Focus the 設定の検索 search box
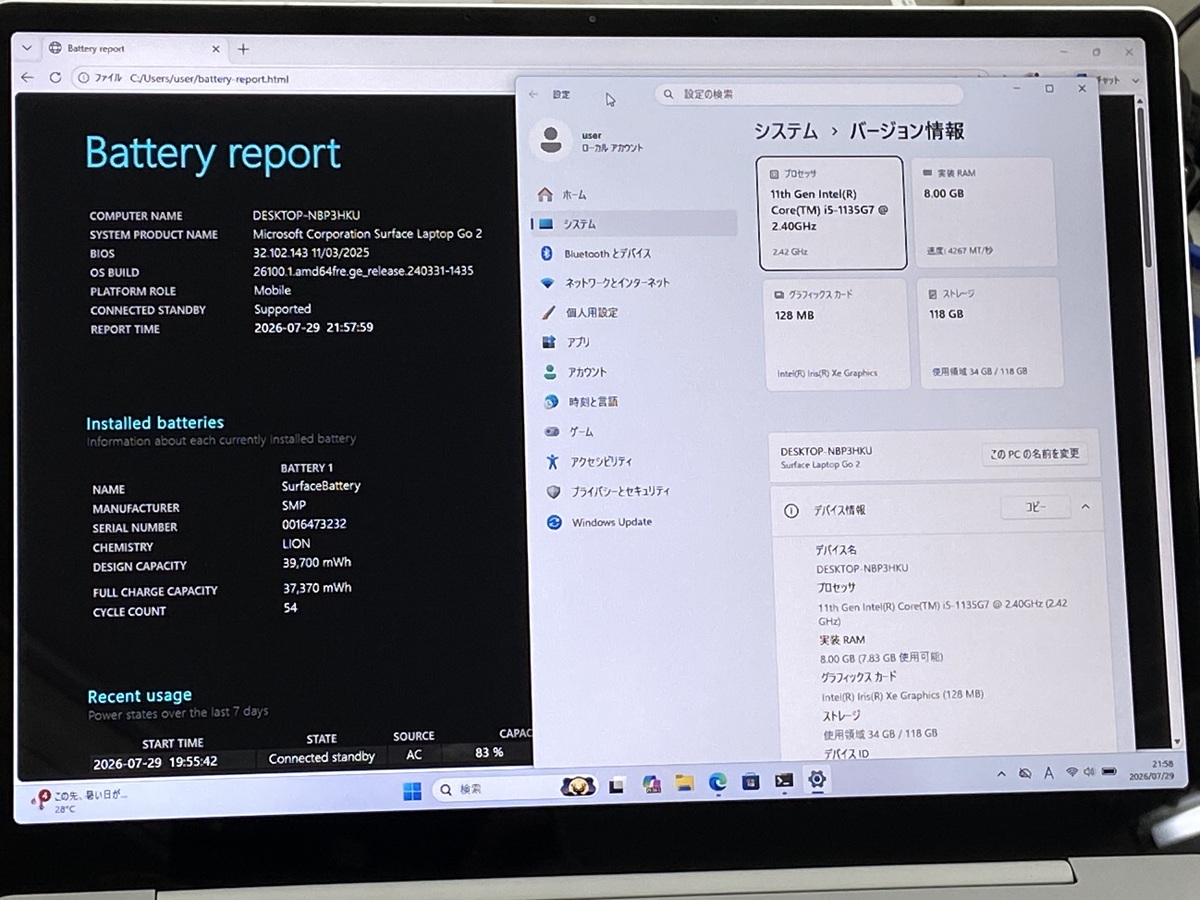This screenshot has width=1200, height=900. [x=809, y=94]
